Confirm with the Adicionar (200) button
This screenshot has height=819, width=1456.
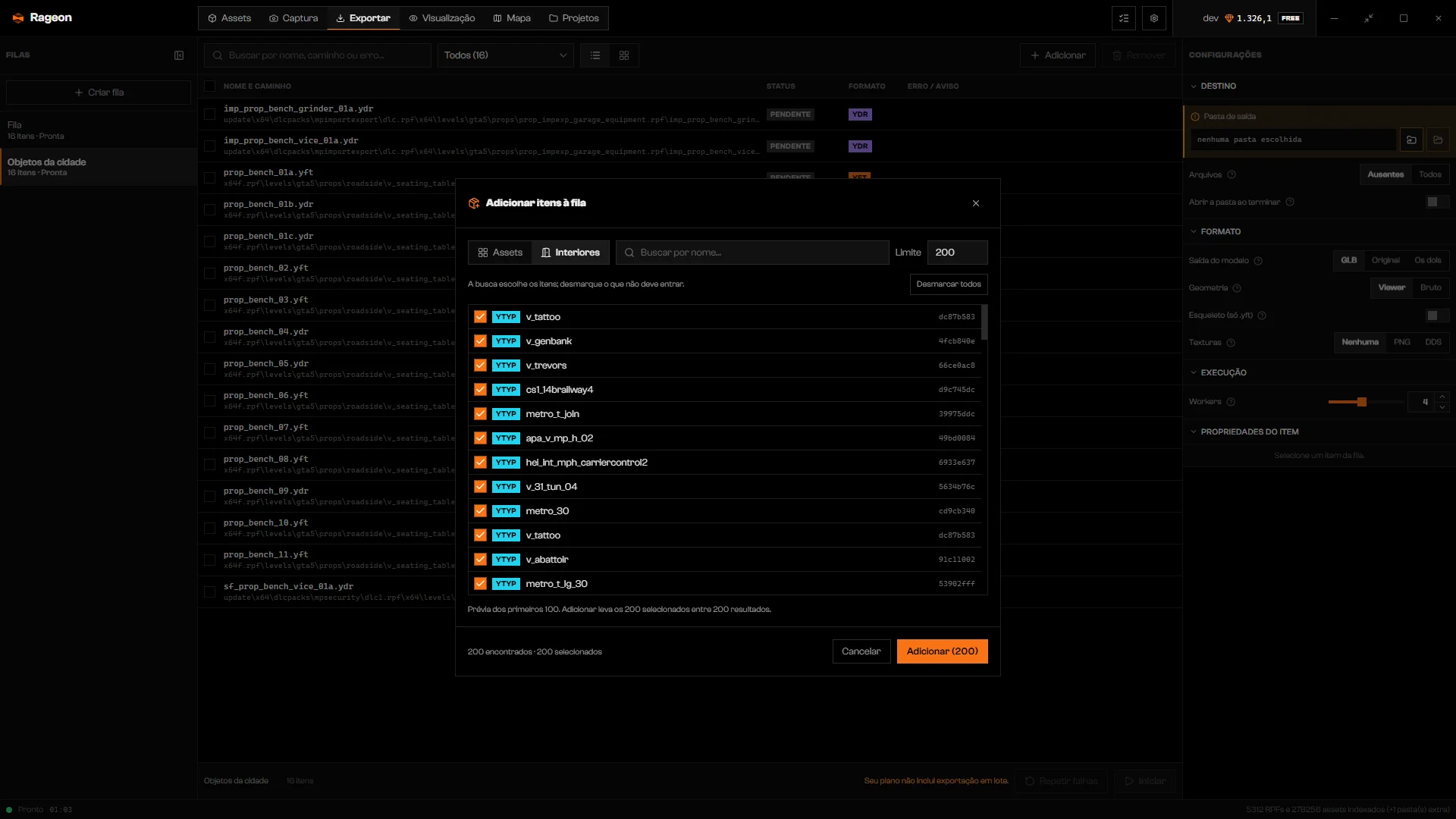coord(943,651)
